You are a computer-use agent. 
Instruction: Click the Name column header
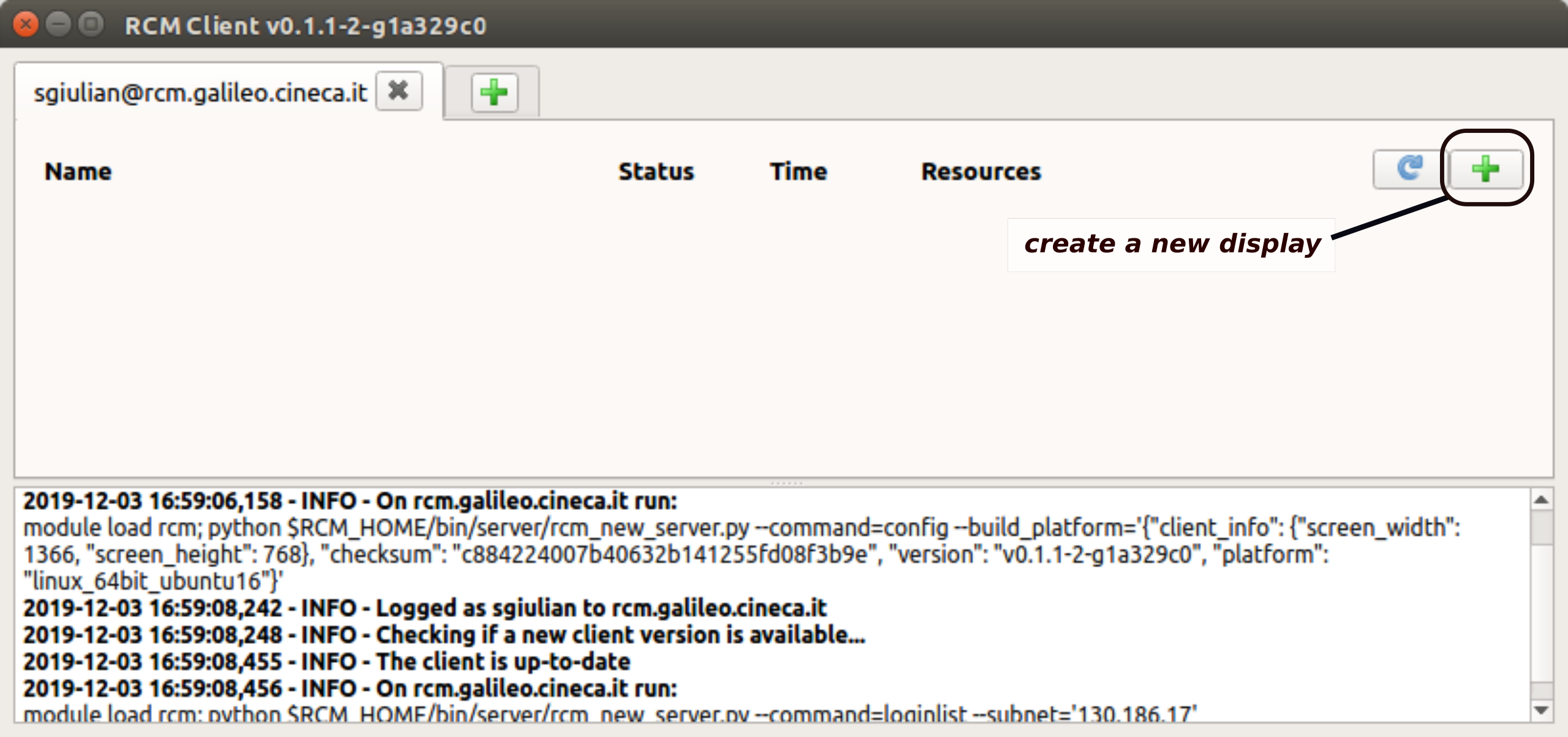(78, 172)
